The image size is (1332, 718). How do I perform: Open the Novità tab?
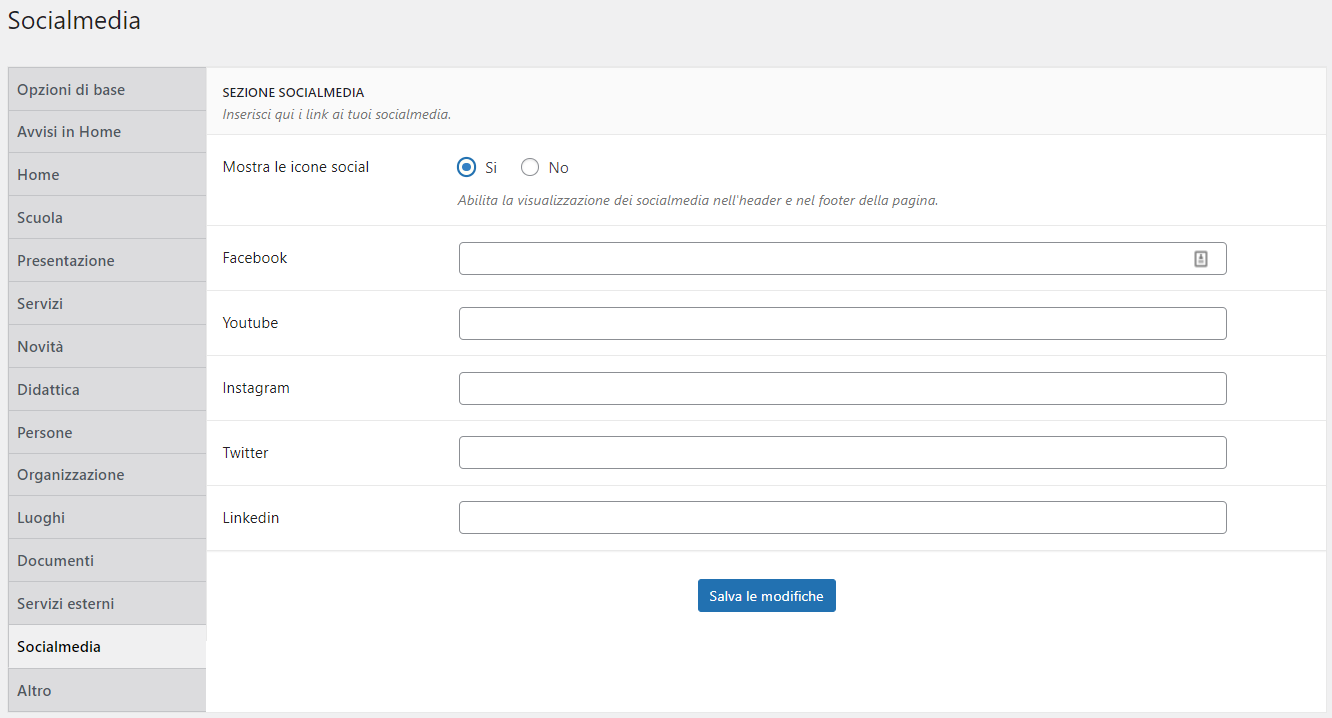click(107, 346)
